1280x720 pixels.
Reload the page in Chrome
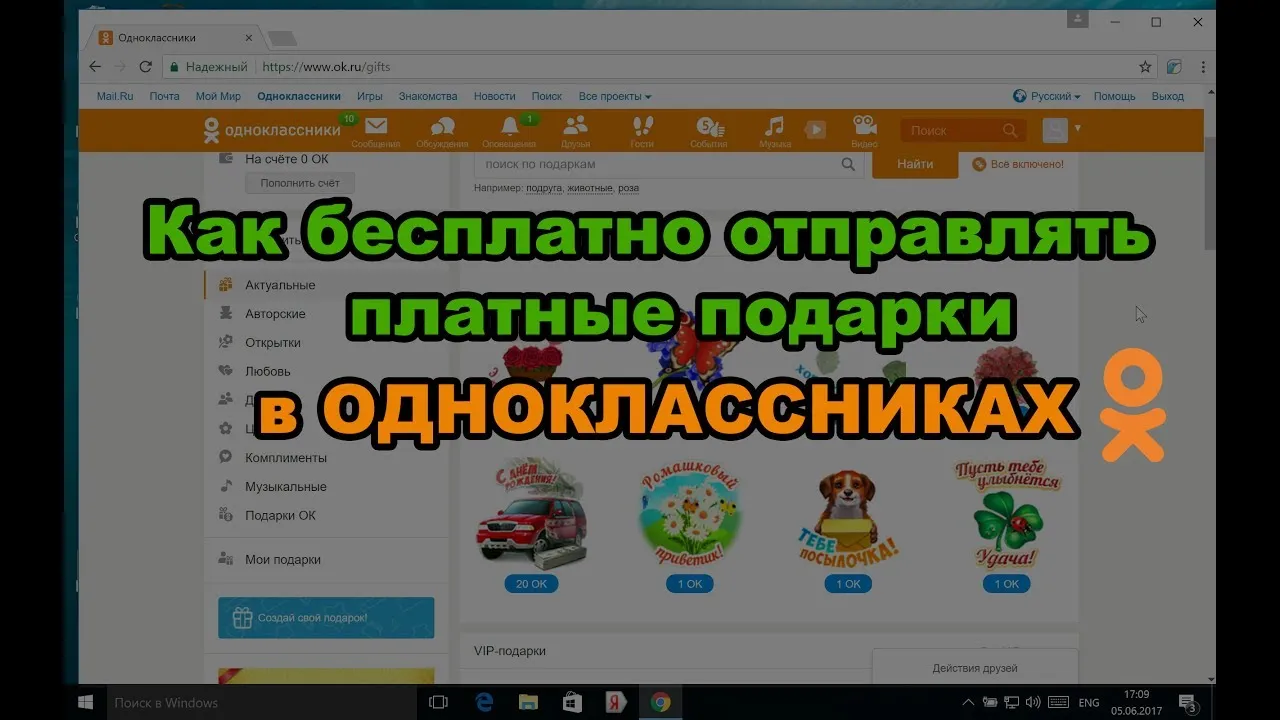point(146,67)
